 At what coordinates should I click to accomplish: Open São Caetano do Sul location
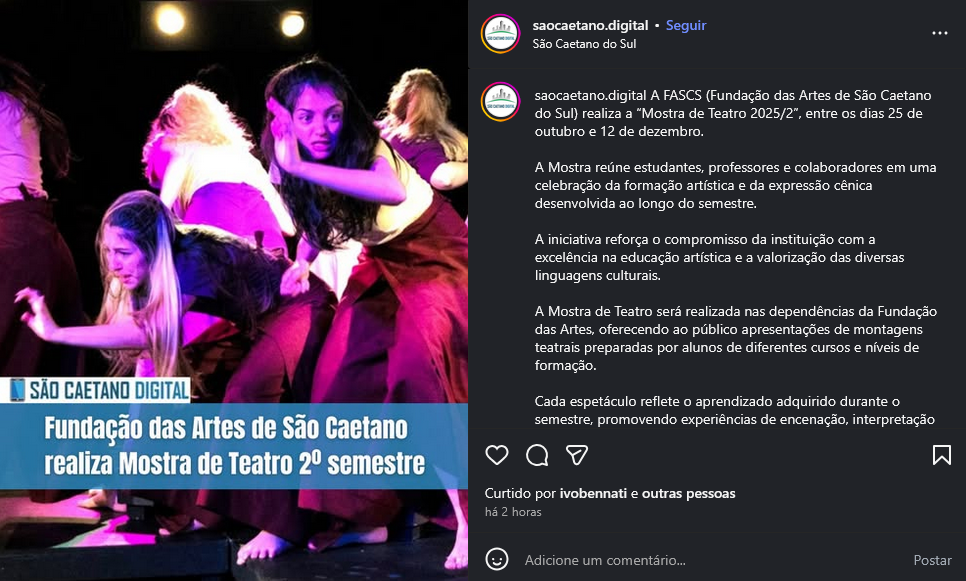coord(584,44)
